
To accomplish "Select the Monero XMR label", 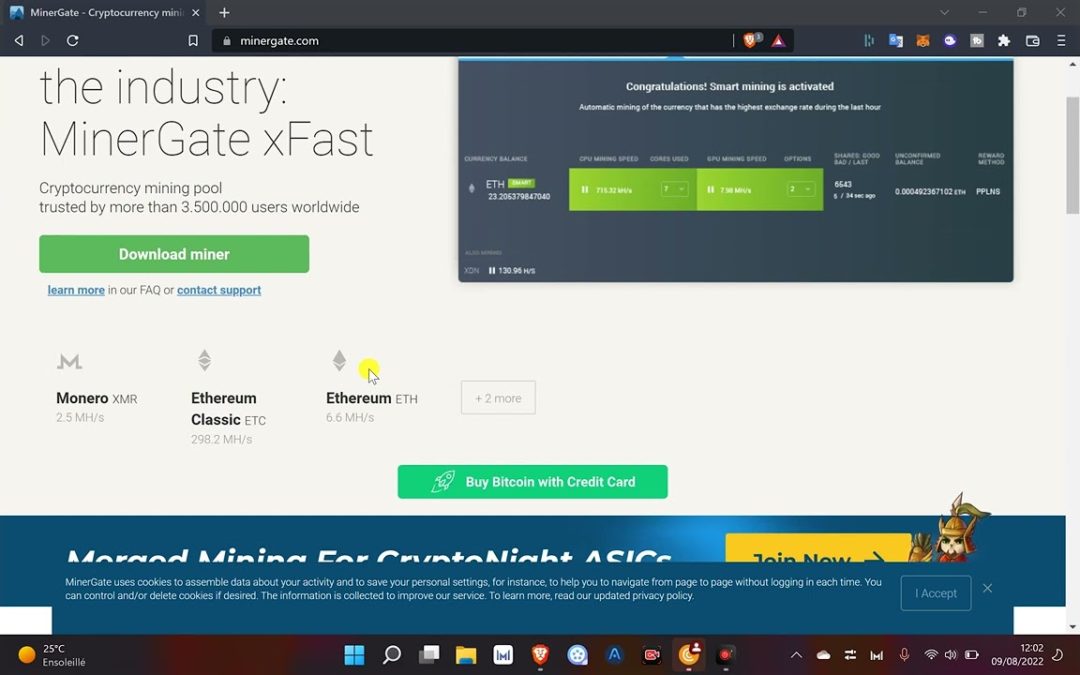I will pos(96,398).
